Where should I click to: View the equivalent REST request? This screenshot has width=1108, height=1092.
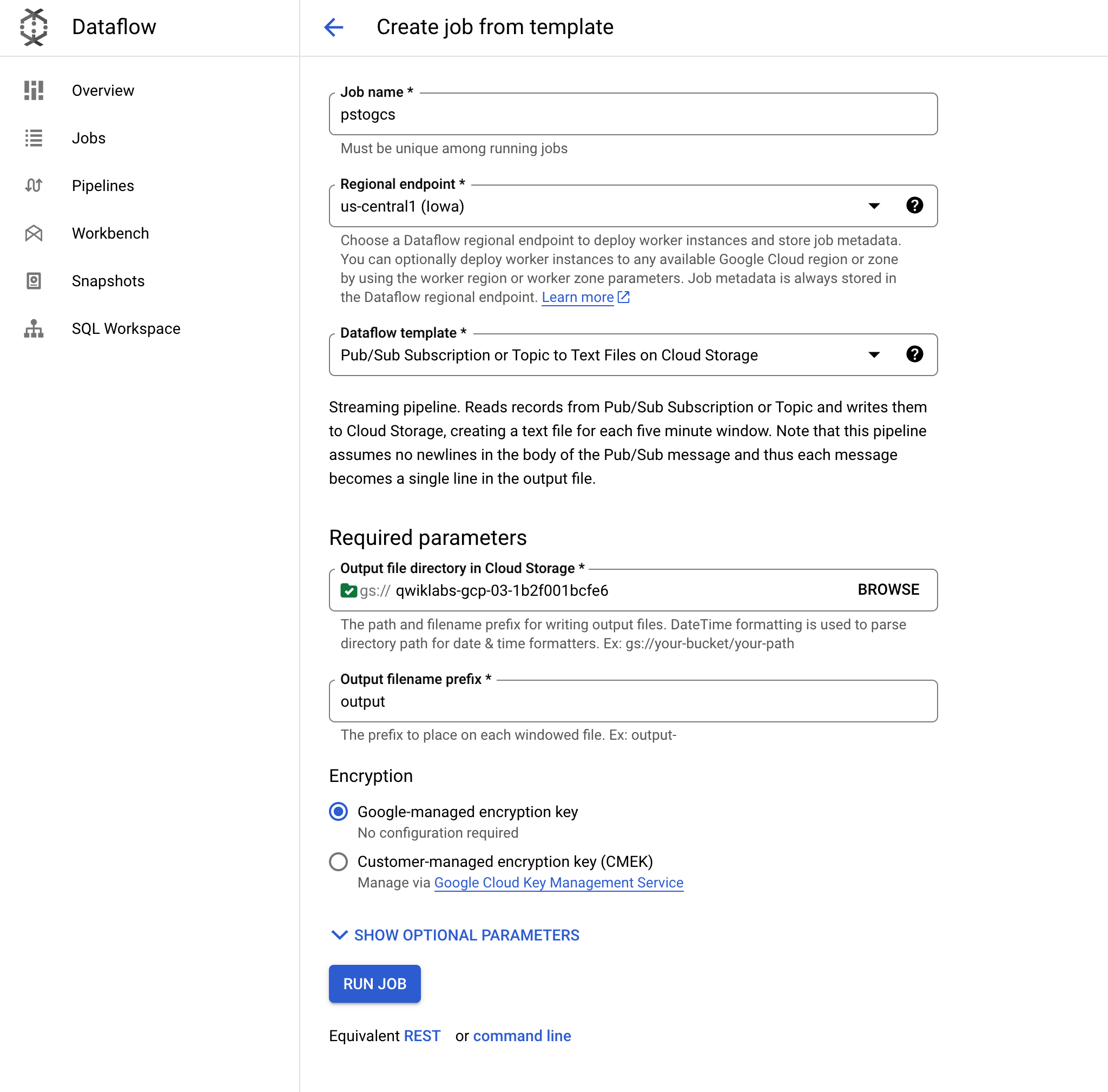point(421,1036)
